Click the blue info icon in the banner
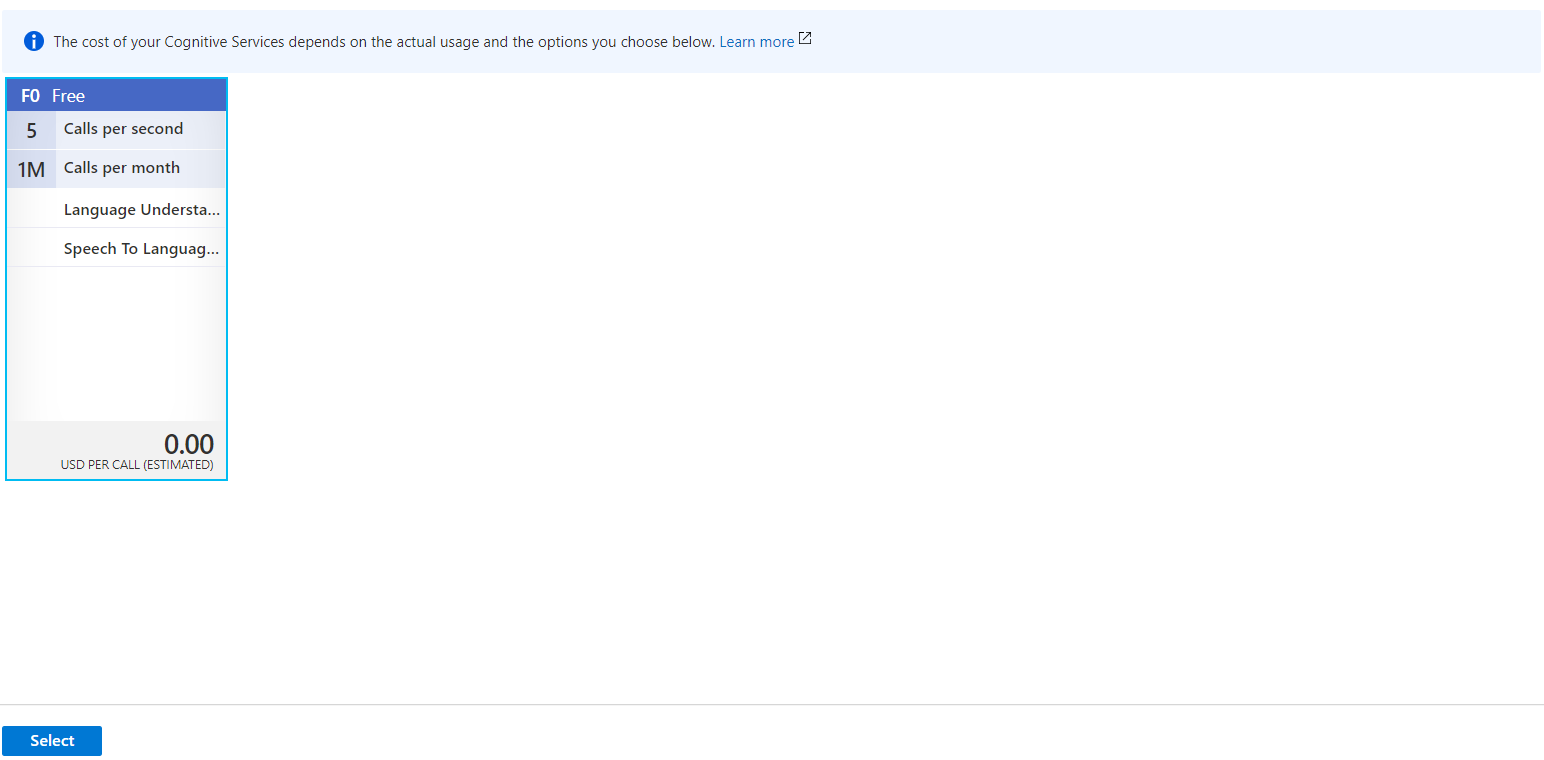Image resolution: width=1544 pixels, height=760 pixels. pyautogui.click(x=36, y=41)
